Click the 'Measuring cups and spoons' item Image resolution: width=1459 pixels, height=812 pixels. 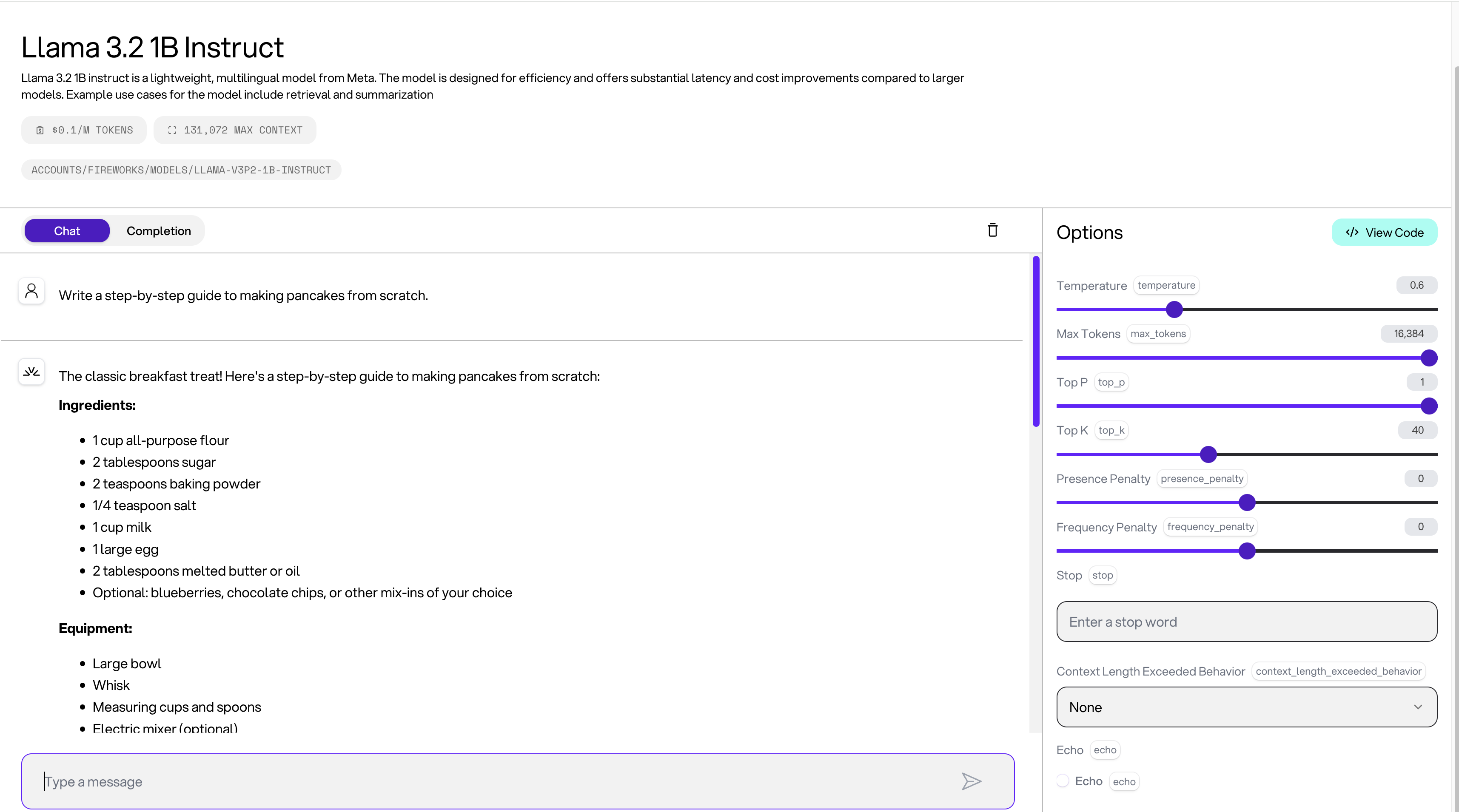pyautogui.click(x=177, y=707)
